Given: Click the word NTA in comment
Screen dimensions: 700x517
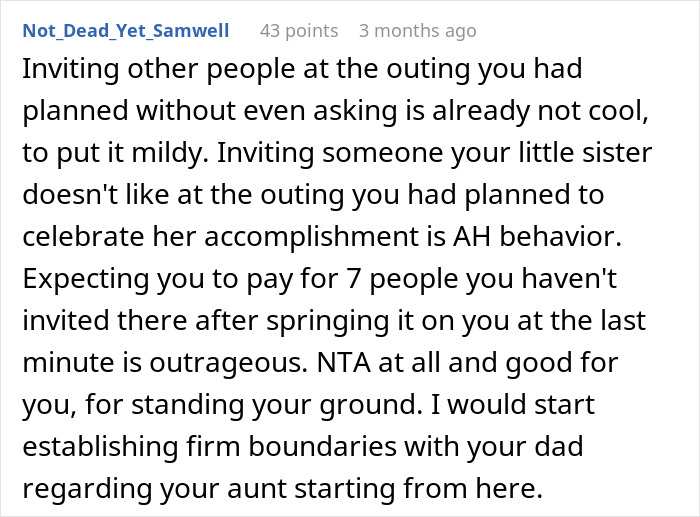Looking at the screenshot, I should coord(343,362).
